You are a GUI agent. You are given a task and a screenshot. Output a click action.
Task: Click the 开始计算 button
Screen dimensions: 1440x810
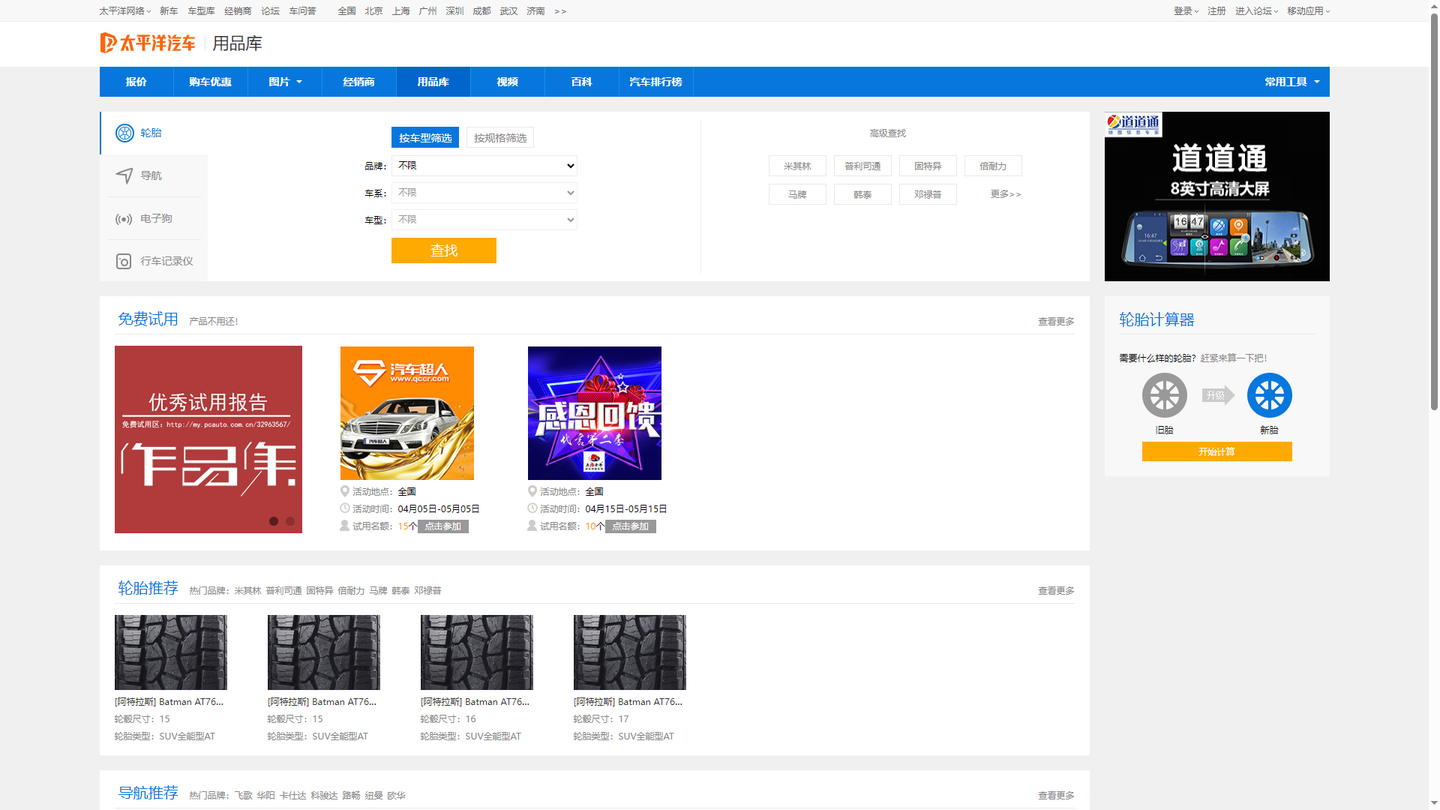click(1217, 452)
